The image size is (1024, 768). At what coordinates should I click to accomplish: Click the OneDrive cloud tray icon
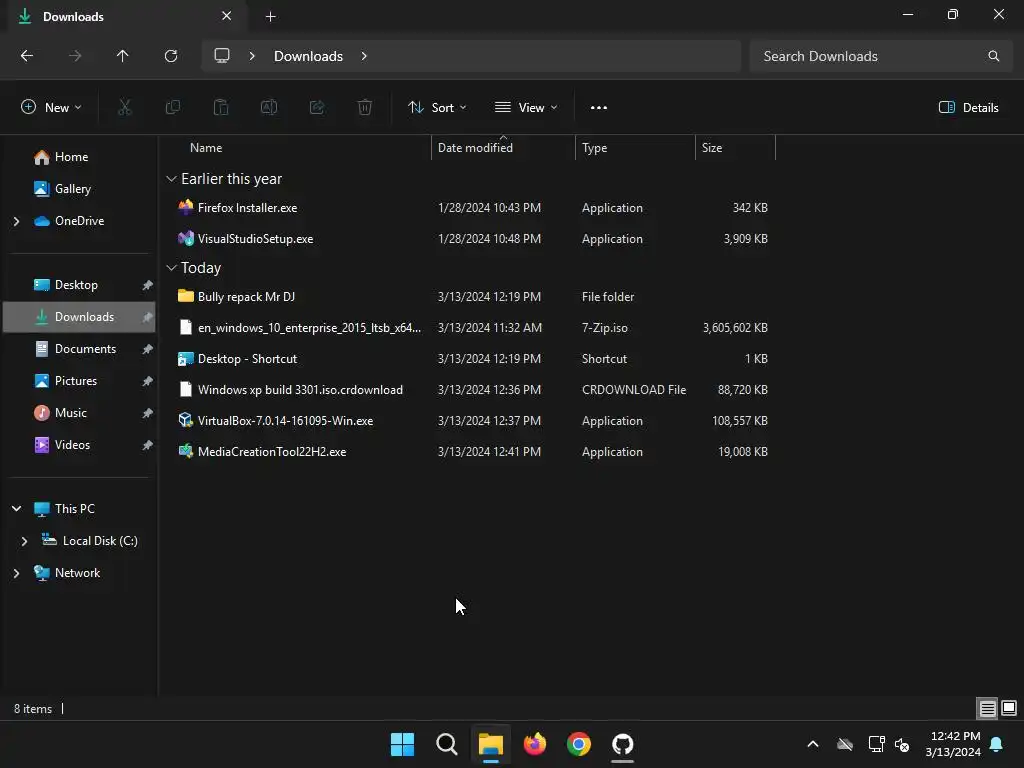coord(845,744)
